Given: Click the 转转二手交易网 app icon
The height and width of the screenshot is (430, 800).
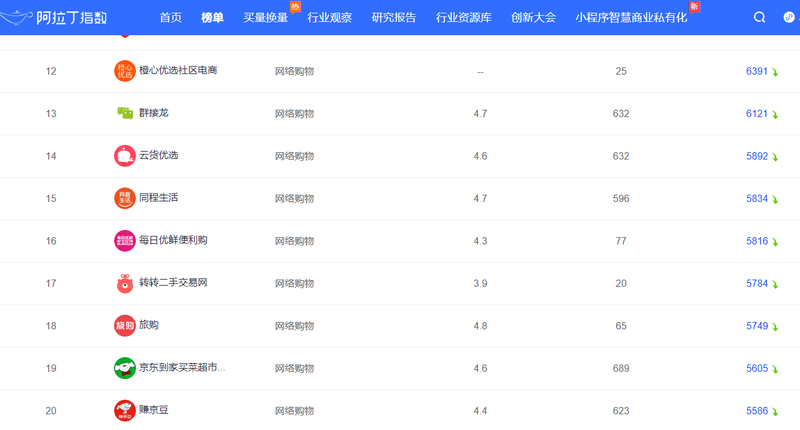Looking at the screenshot, I should click(124, 283).
